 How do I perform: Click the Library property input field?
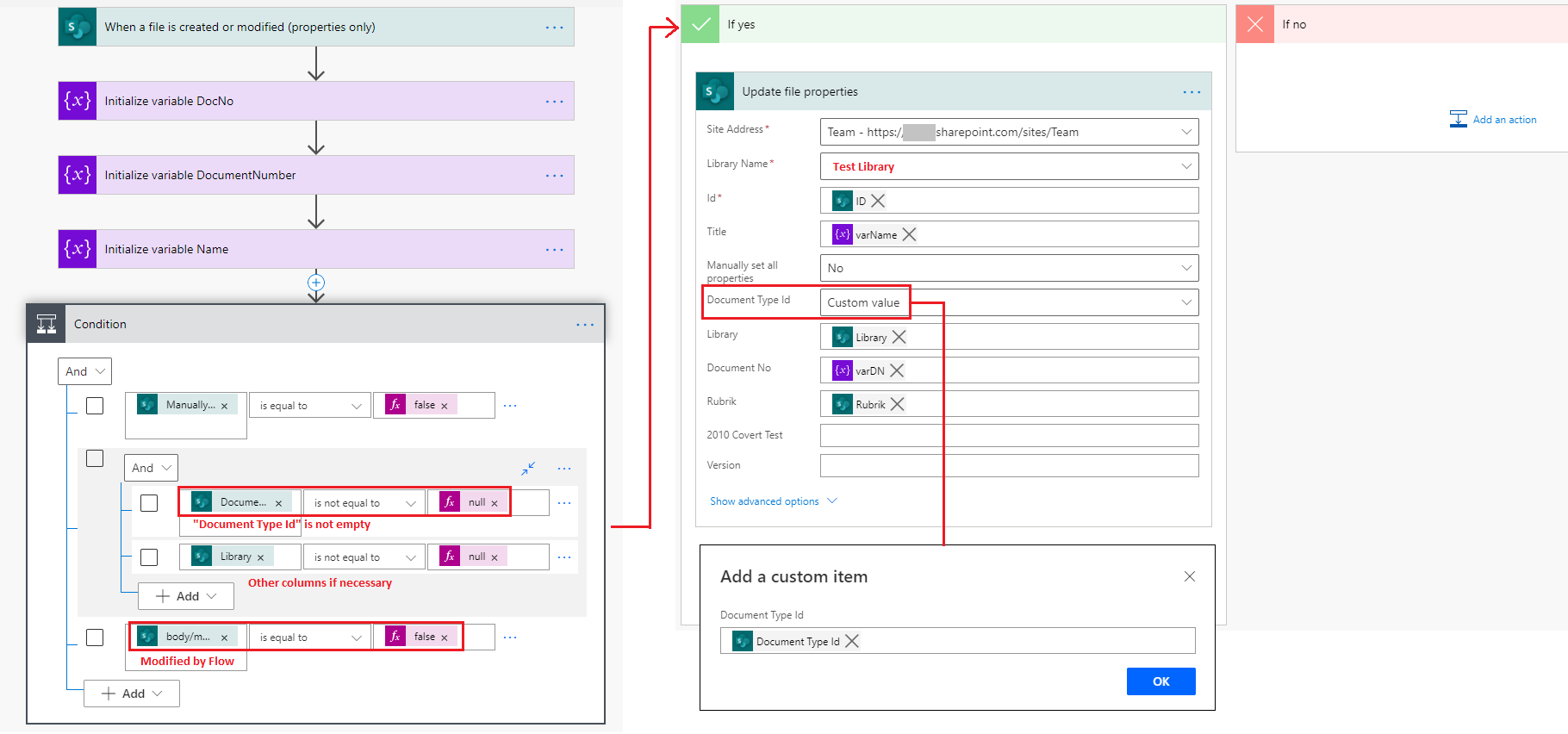click(x=1009, y=337)
